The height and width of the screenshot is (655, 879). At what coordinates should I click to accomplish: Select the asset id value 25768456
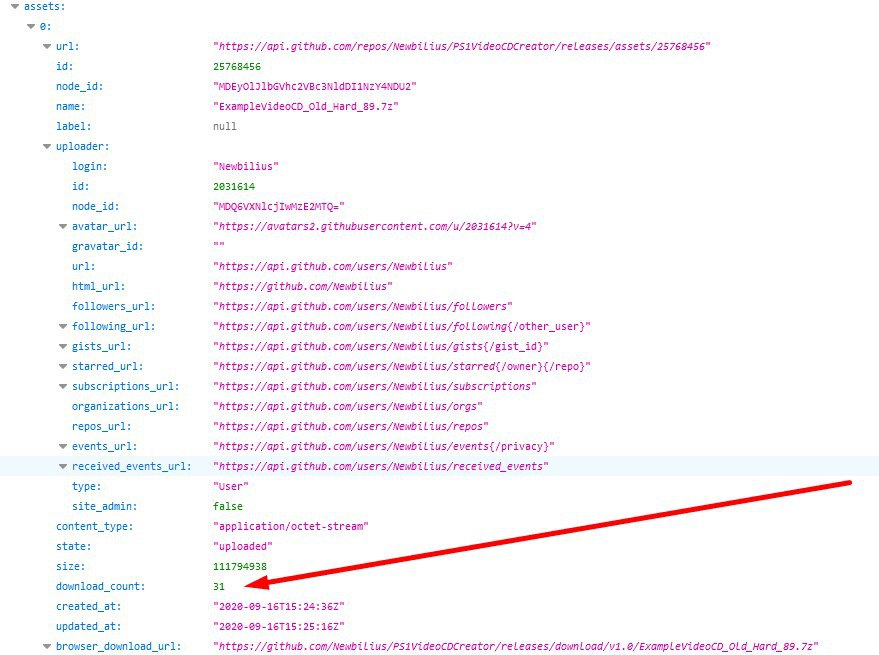point(237,67)
